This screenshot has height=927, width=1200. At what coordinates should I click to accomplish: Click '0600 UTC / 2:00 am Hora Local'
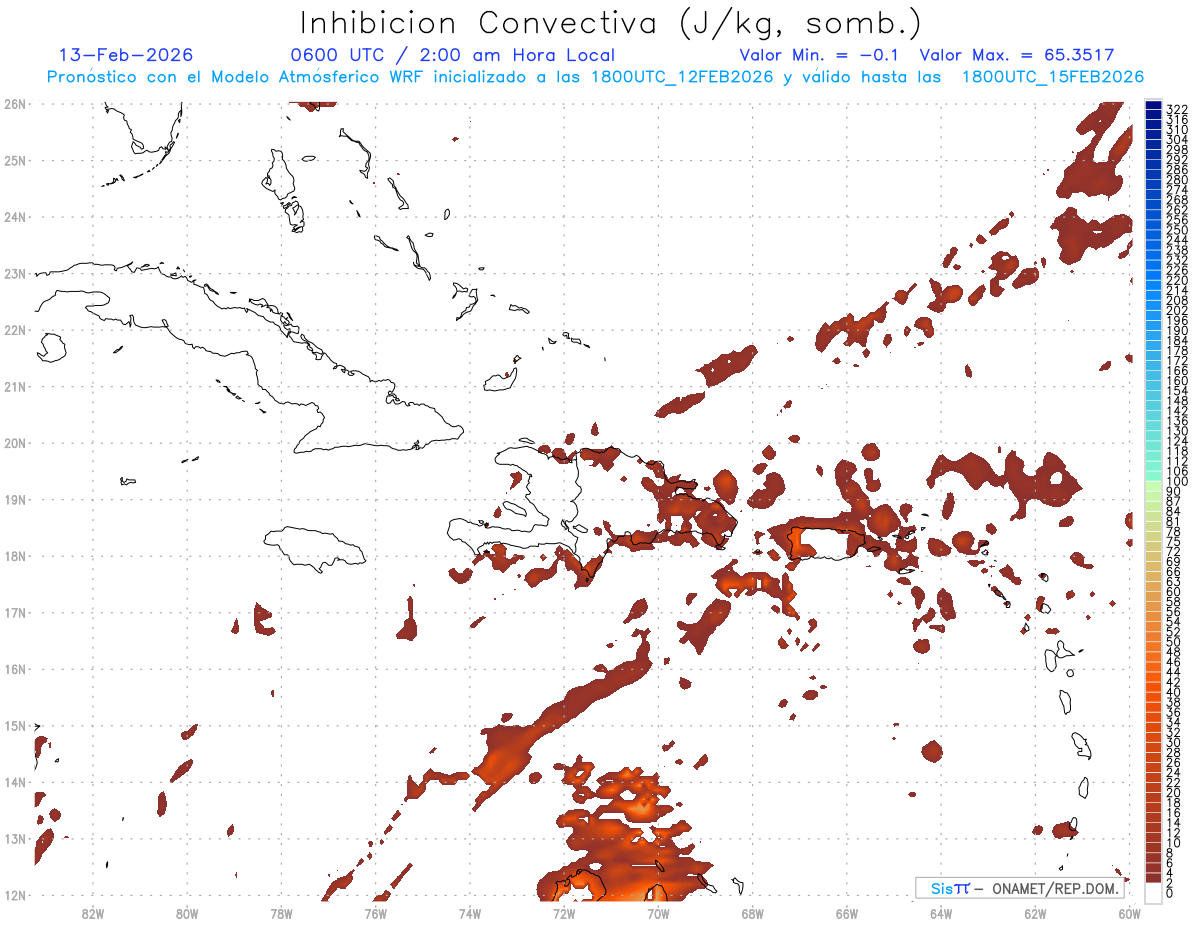click(x=453, y=55)
